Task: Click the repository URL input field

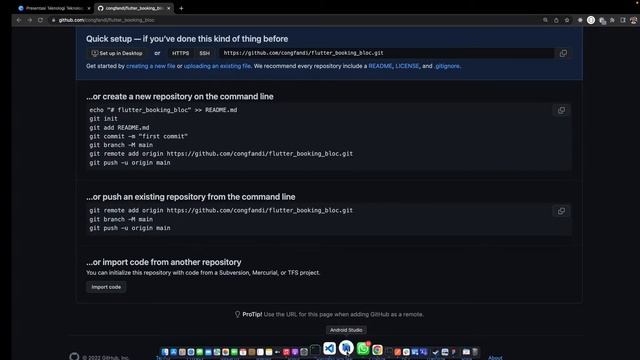Action: click(x=386, y=53)
